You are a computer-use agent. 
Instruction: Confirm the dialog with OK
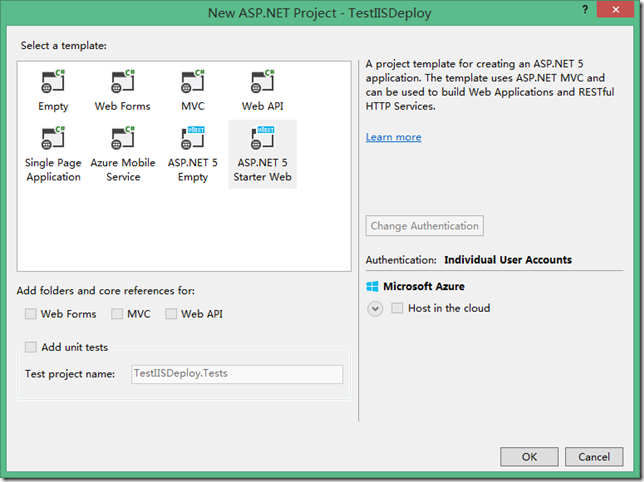pos(528,457)
